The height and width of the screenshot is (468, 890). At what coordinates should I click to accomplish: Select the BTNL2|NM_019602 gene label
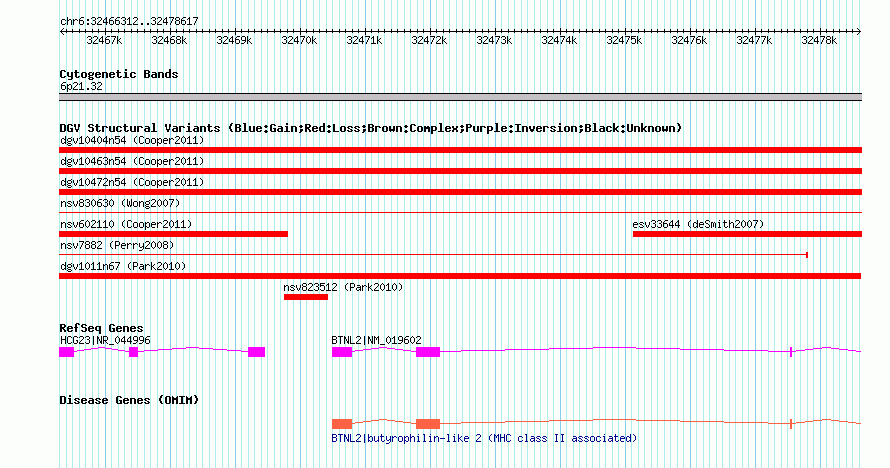(376, 340)
